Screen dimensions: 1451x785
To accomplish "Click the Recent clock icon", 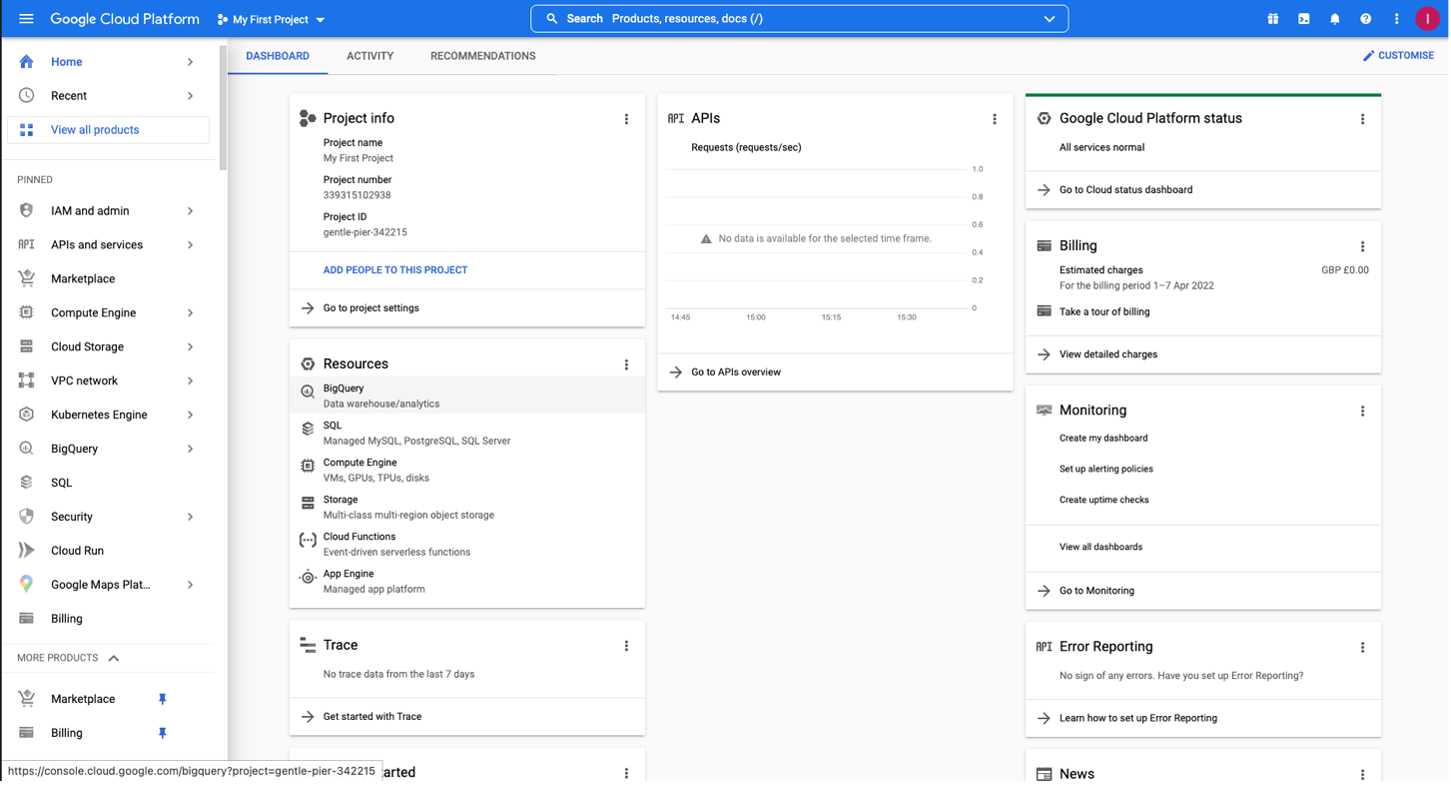I will (x=27, y=96).
